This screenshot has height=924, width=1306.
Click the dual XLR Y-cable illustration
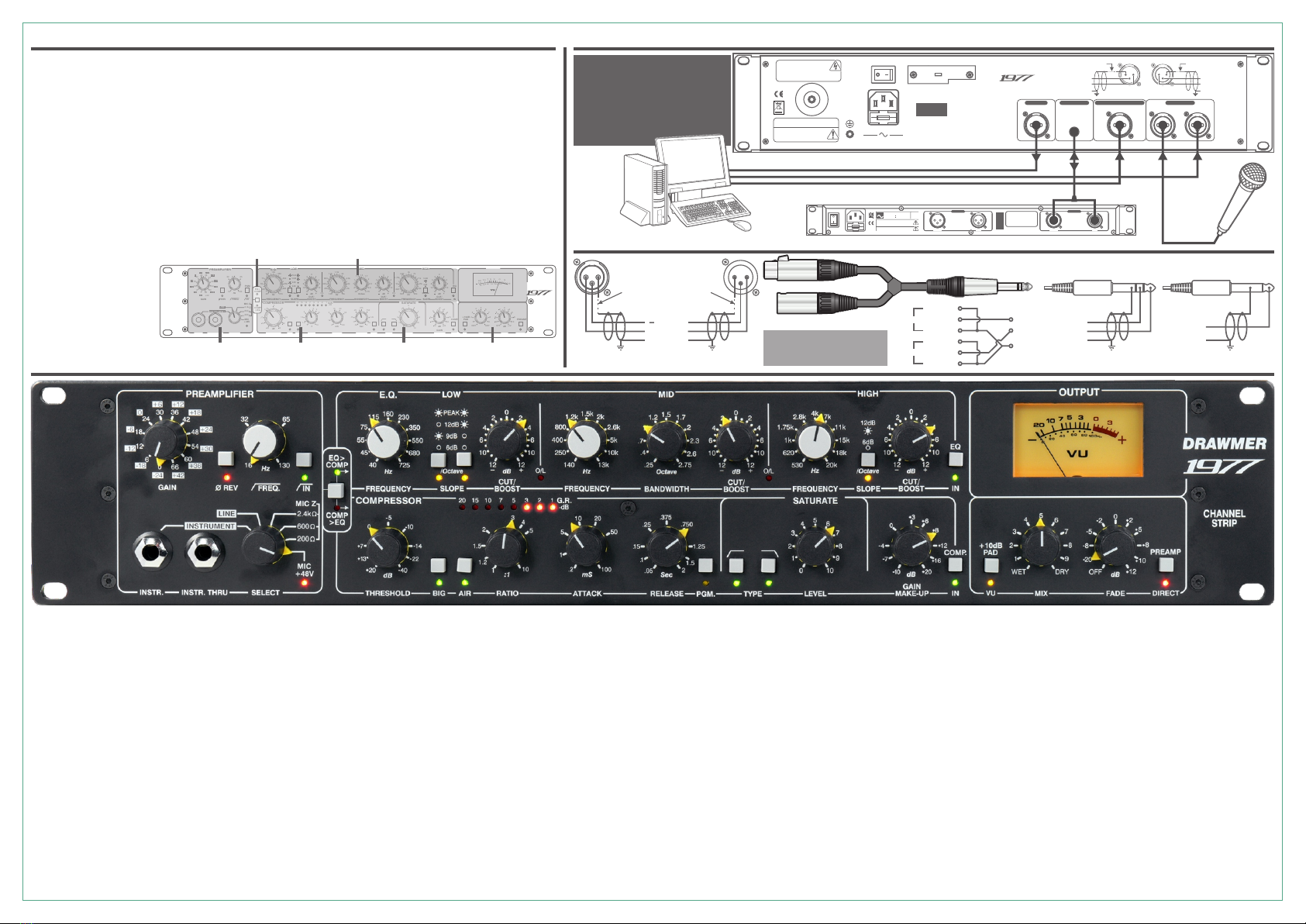coord(899,285)
